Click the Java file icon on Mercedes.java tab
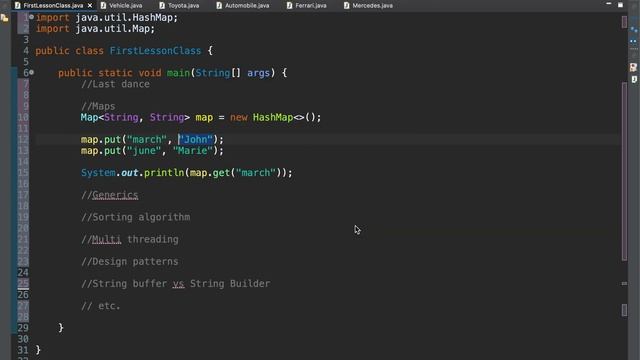Screen dimensions: 640x360 [347, 5]
